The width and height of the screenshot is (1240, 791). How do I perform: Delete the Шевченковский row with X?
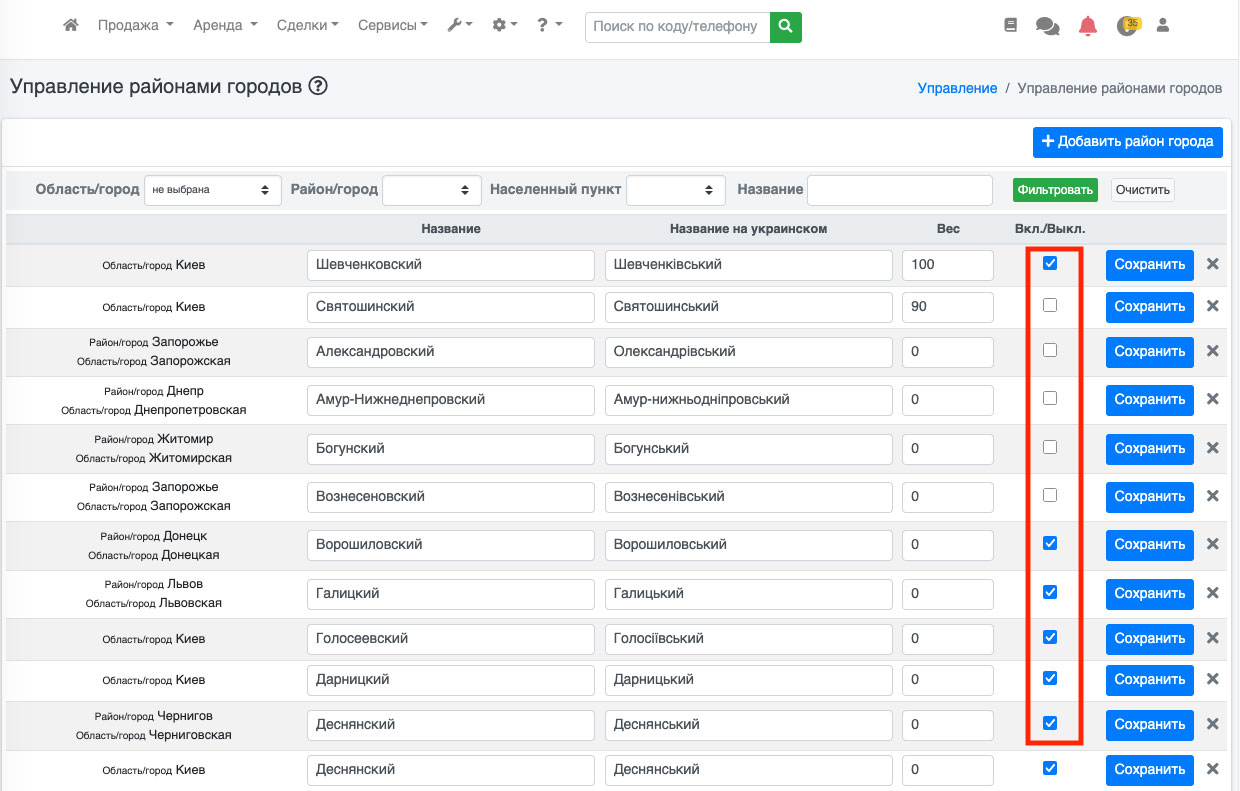click(x=1212, y=264)
